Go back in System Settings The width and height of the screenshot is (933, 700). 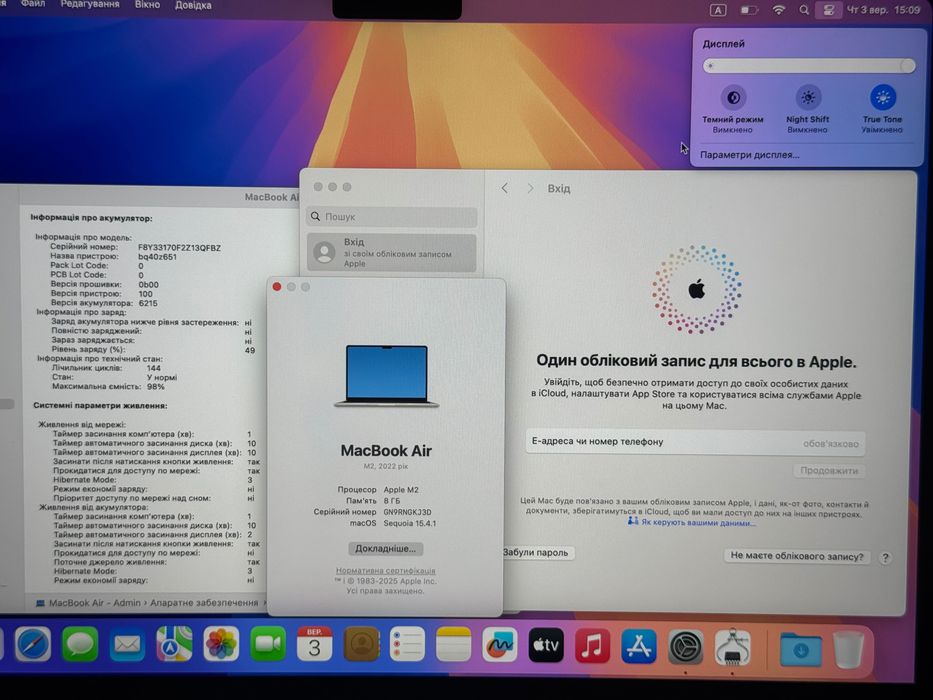coord(505,189)
